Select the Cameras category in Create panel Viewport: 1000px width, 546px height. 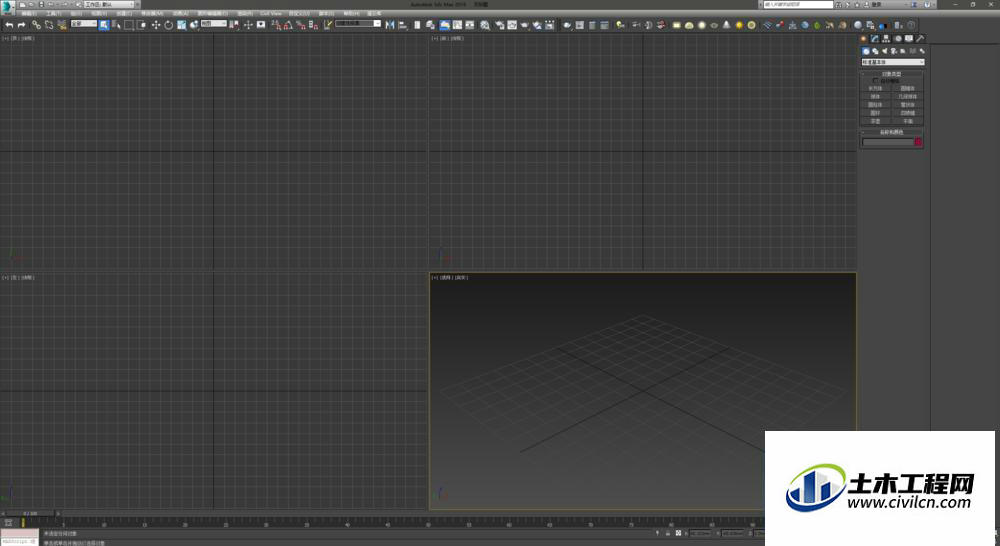pos(893,51)
